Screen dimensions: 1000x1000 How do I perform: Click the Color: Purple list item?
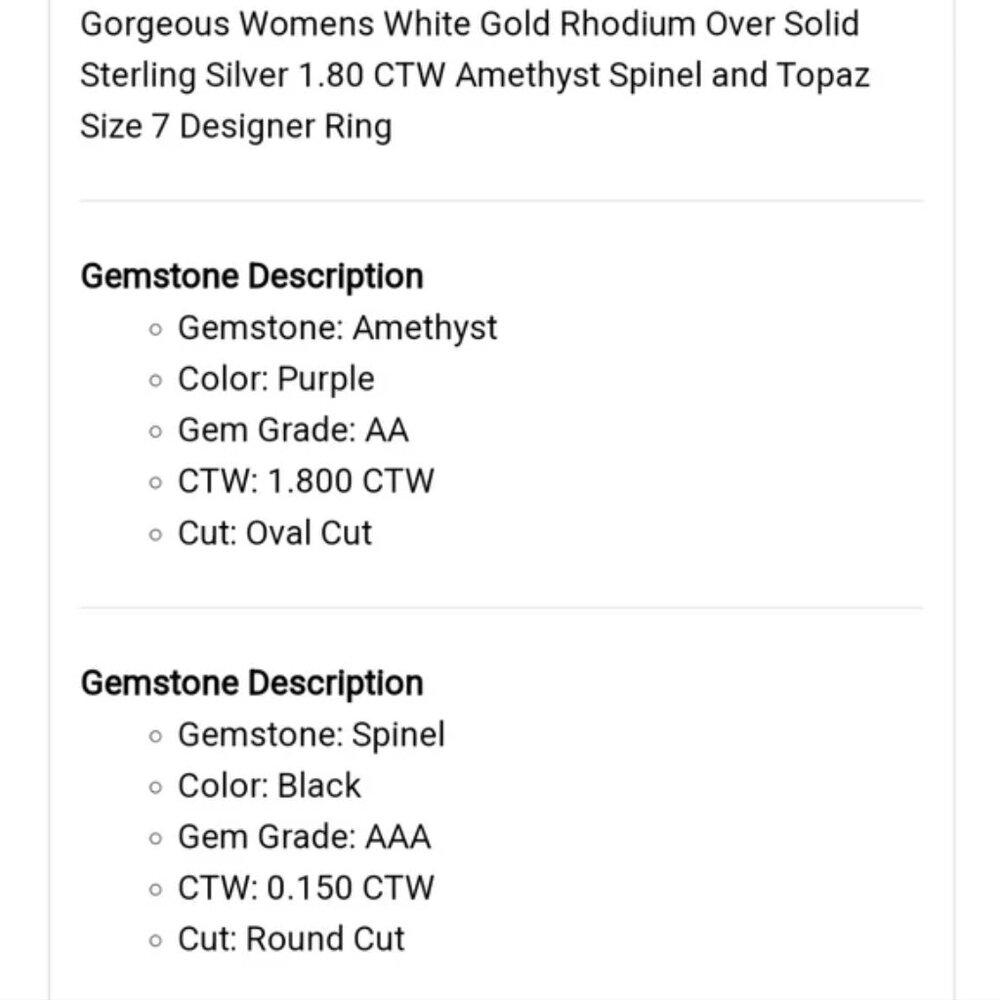276,379
